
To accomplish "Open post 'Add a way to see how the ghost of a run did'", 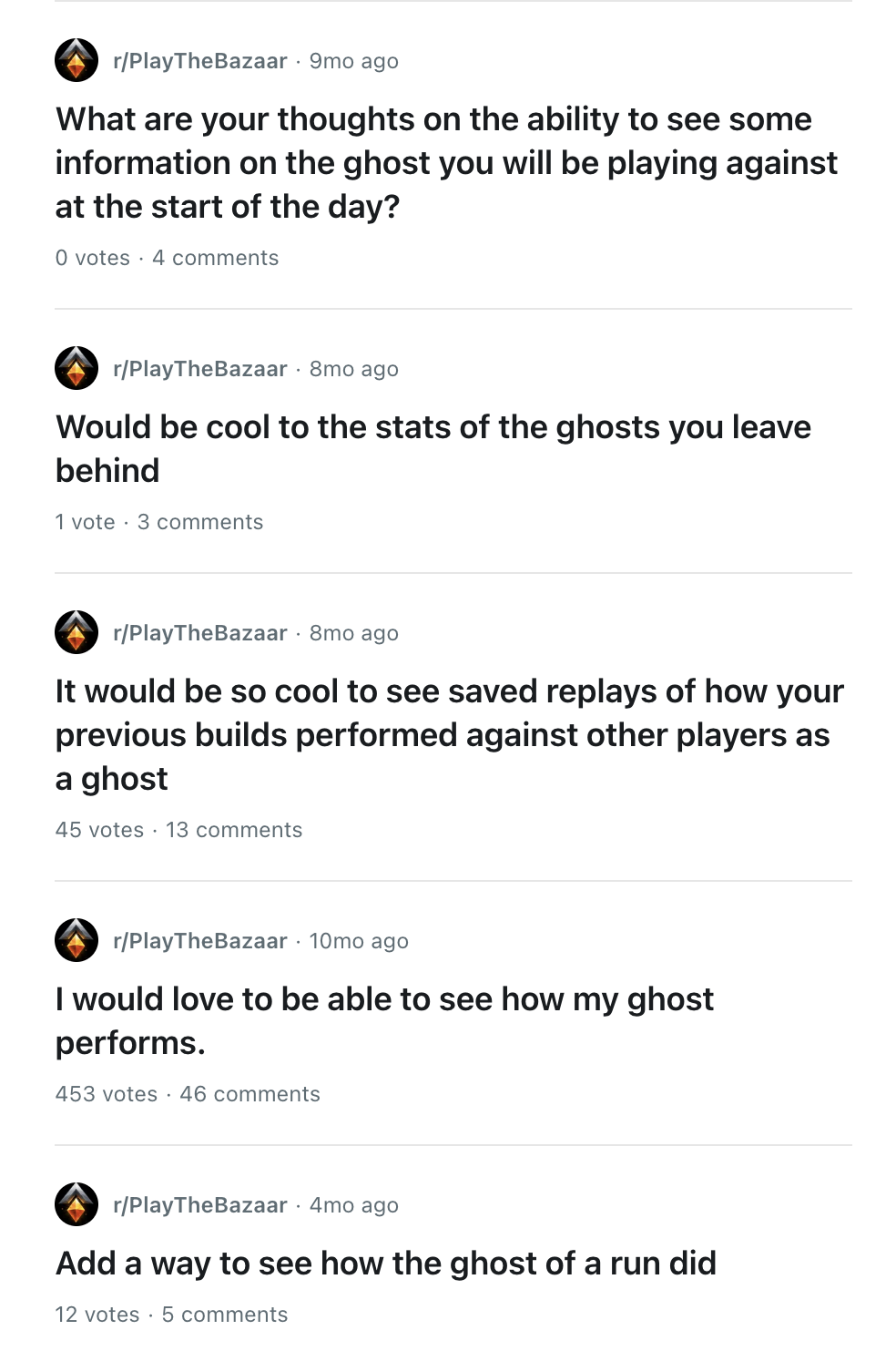I will [x=386, y=1264].
